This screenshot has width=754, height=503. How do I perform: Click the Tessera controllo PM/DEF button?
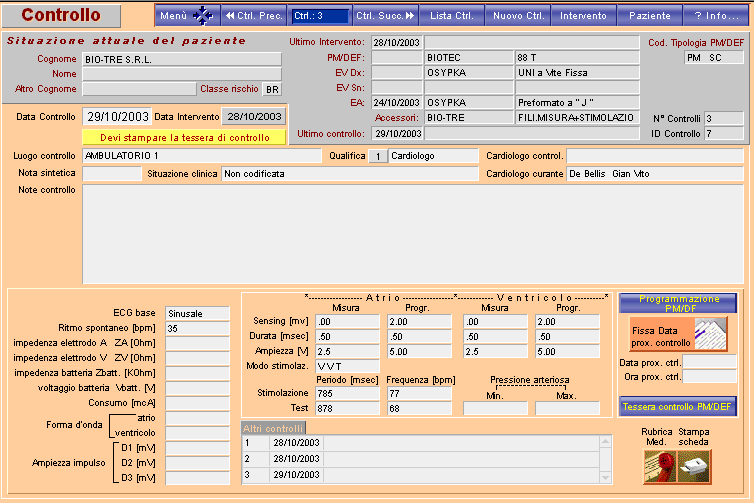point(679,406)
